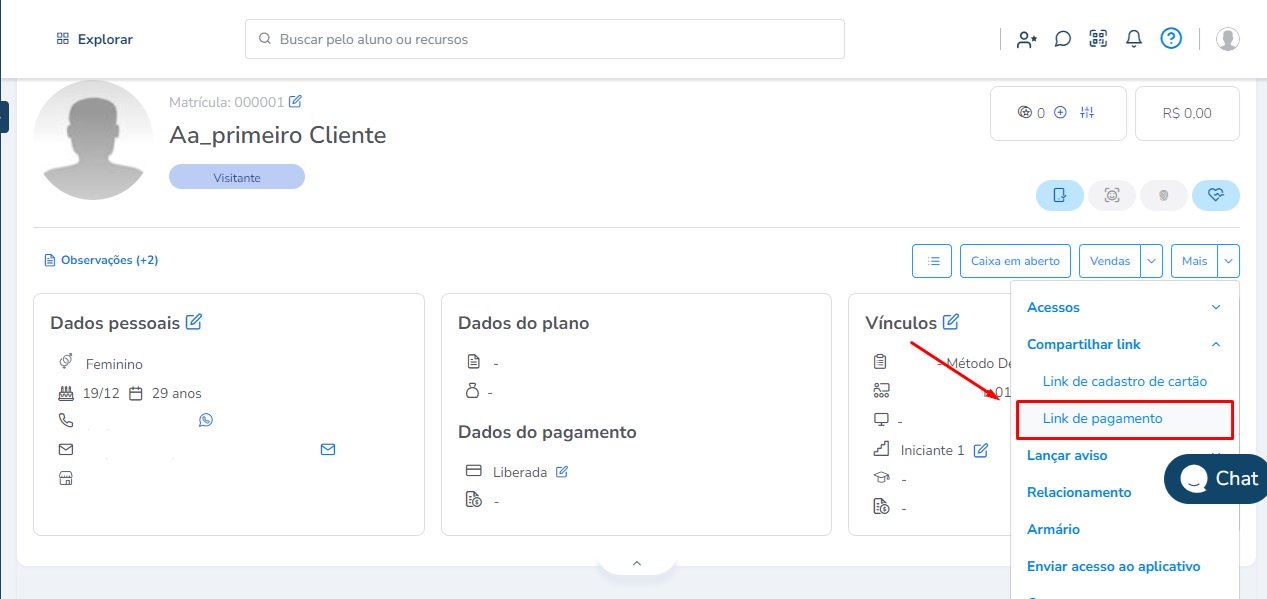The height and width of the screenshot is (599, 1267).
Task: Click the facial recognition pill button
Action: click(x=1111, y=195)
